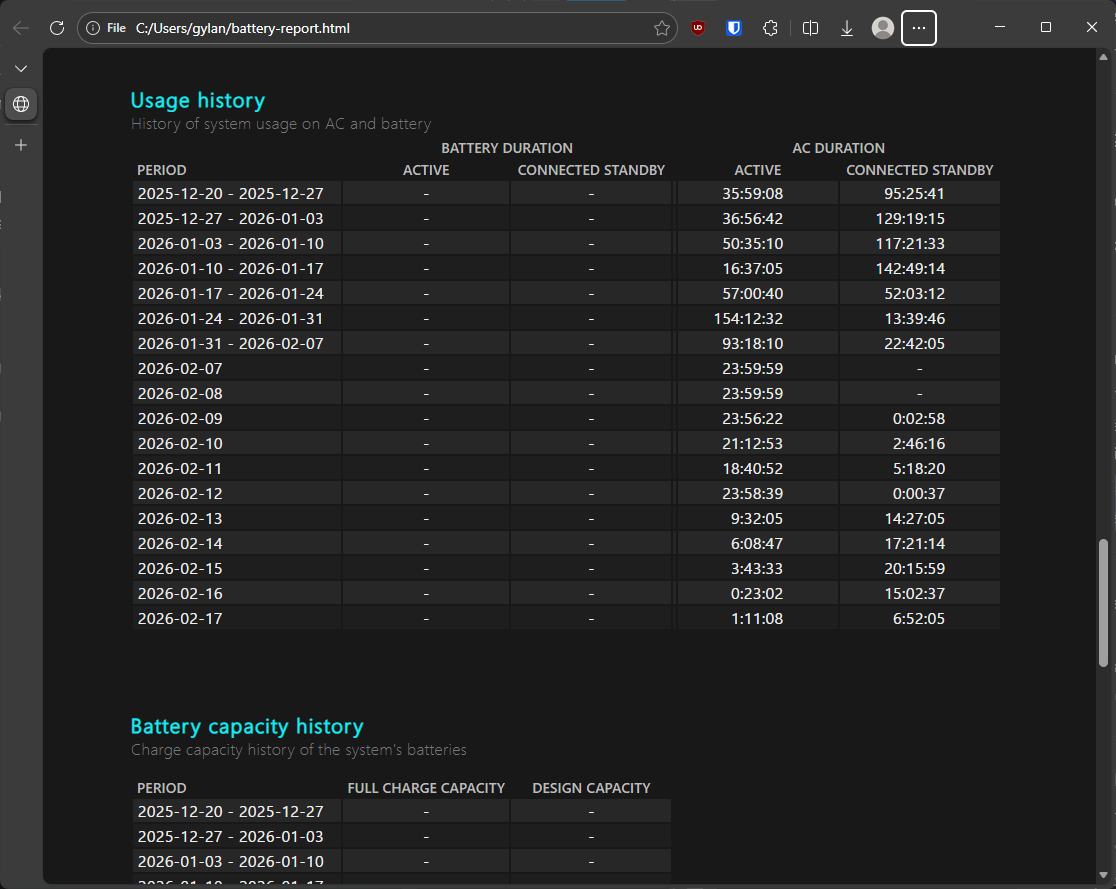Screen dimensions: 1116x889
Task: Open the user profile avatar
Action: click(882, 28)
